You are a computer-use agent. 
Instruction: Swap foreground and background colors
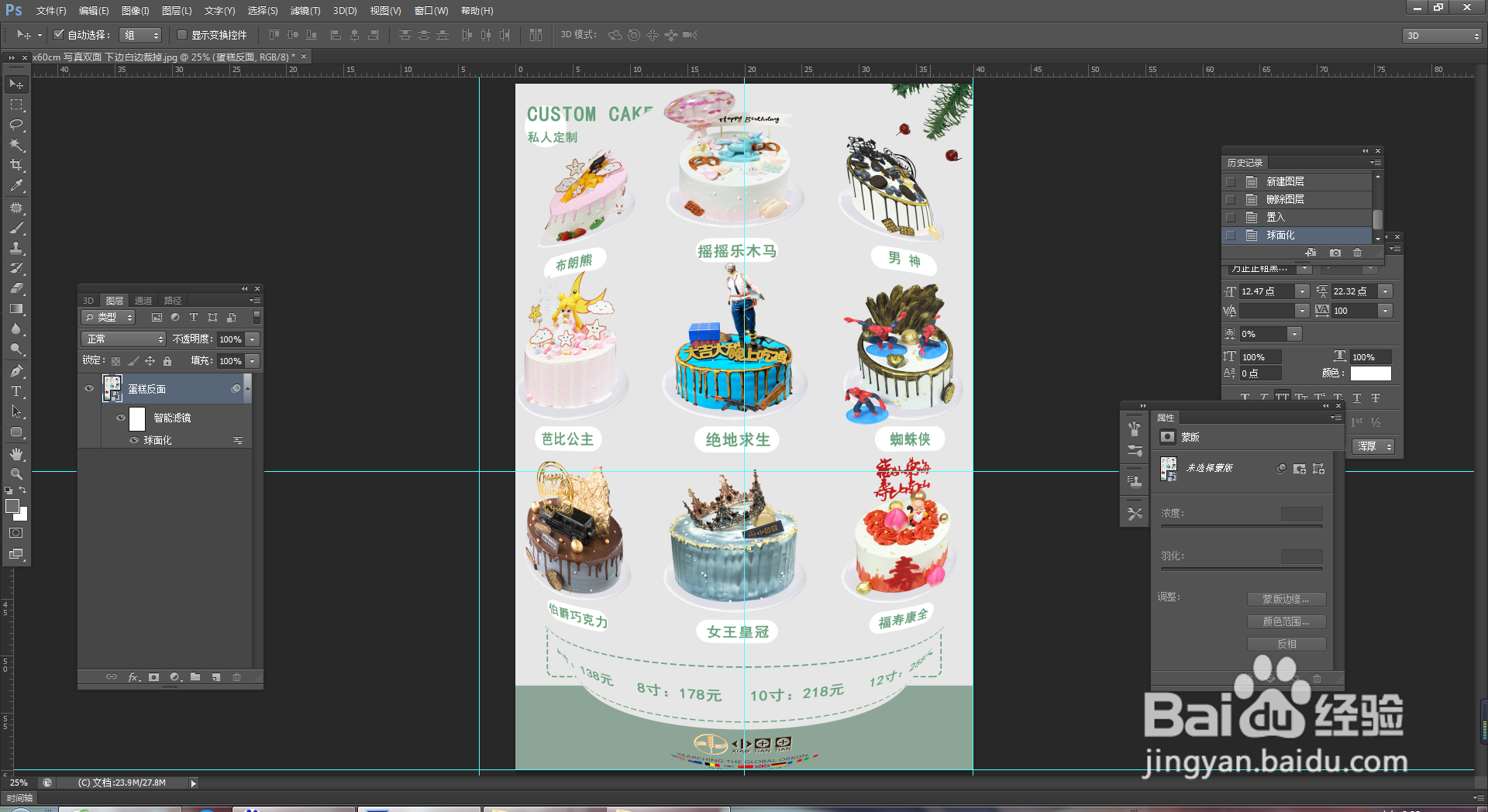(22, 490)
